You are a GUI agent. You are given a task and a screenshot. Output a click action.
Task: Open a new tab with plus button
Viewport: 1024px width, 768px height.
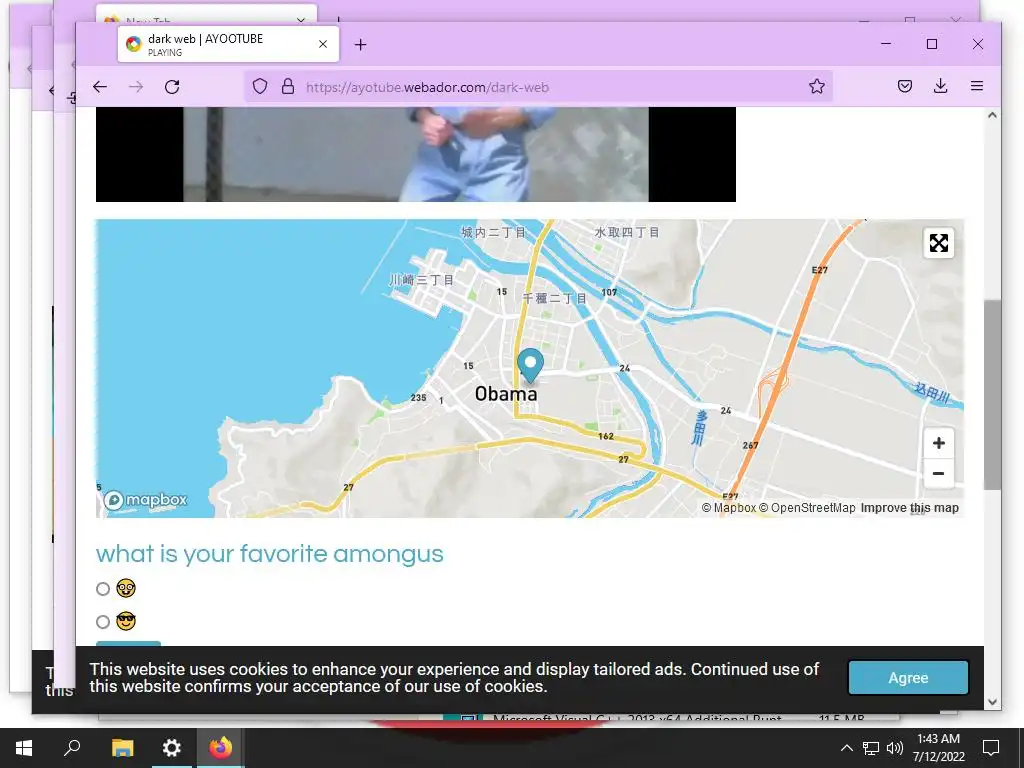pos(360,44)
